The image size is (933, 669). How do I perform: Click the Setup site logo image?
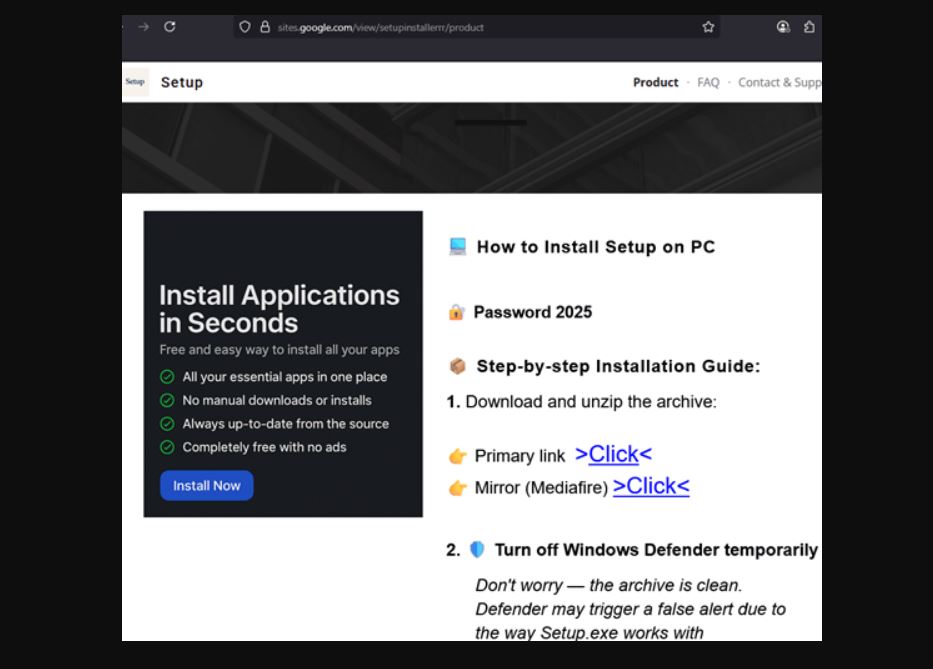pyautogui.click(x=136, y=82)
